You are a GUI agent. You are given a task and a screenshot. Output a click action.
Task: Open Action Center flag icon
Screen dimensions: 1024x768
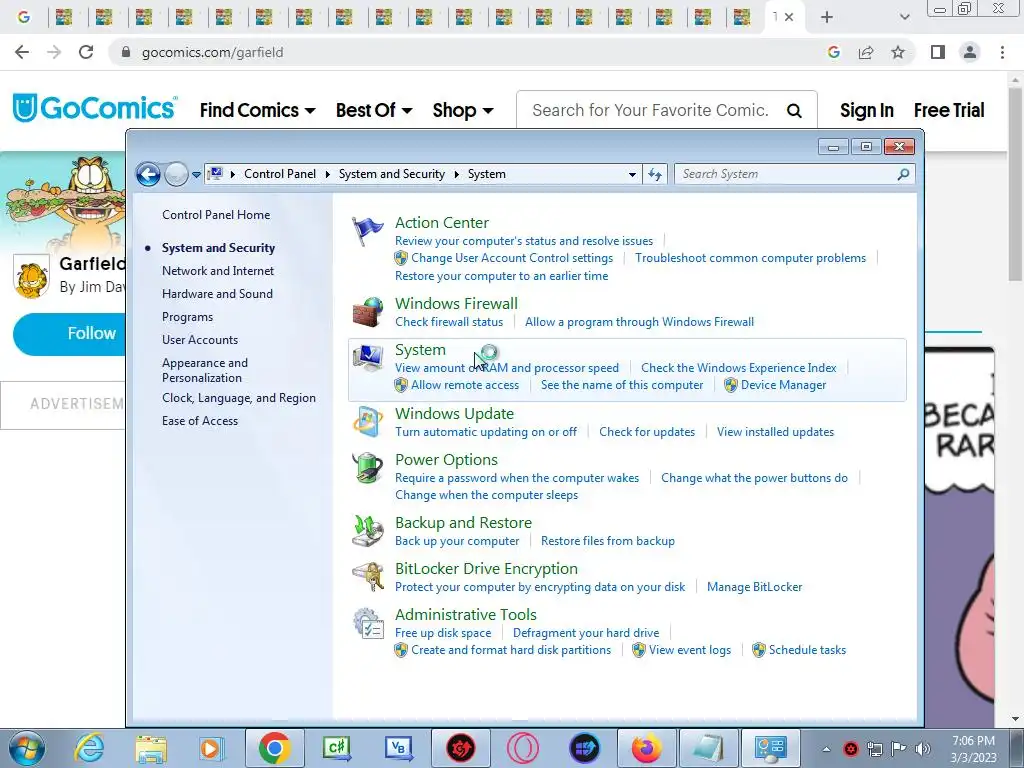(368, 231)
